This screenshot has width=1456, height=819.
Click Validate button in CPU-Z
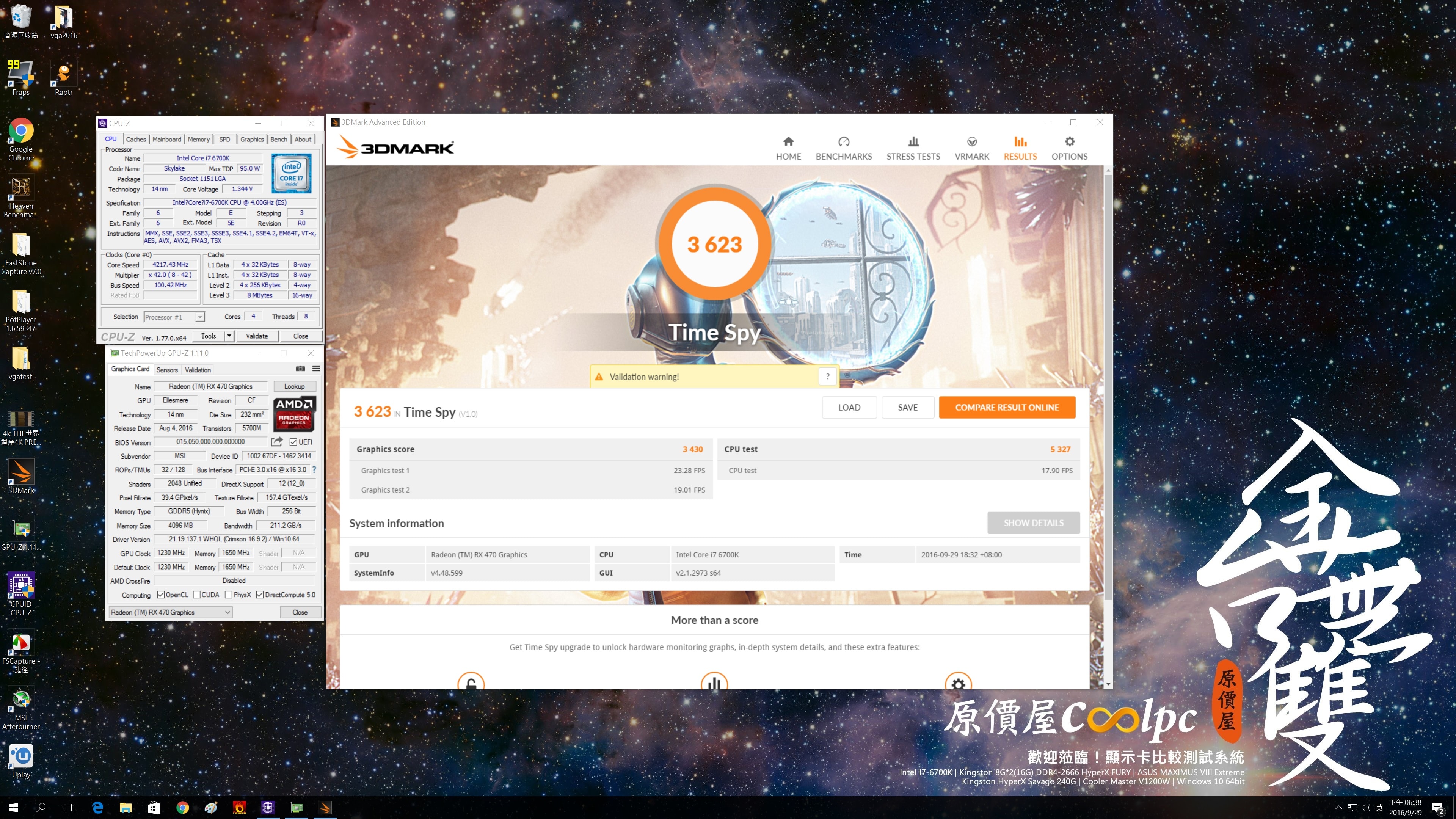[257, 336]
